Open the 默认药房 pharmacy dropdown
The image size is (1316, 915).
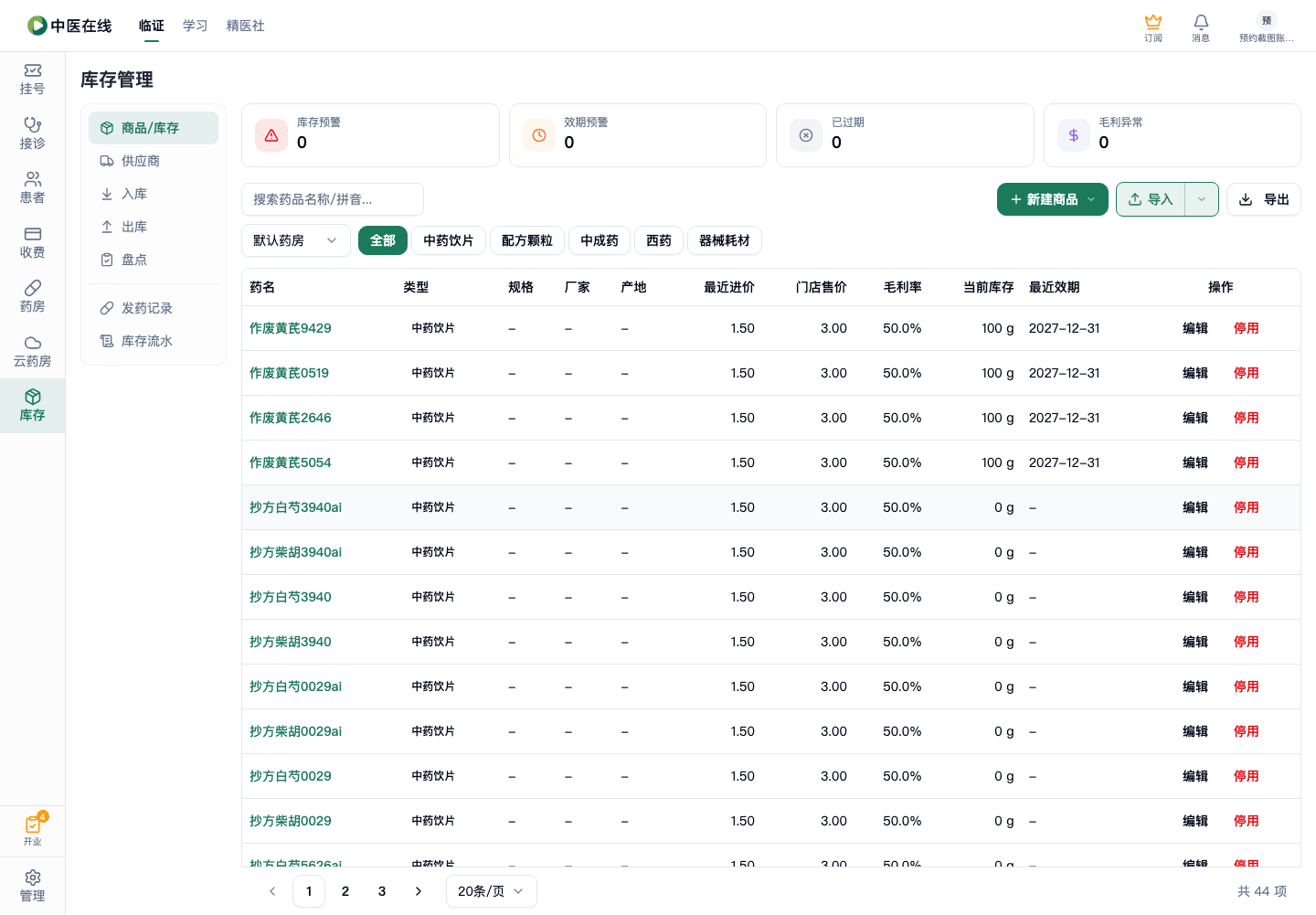296,240
